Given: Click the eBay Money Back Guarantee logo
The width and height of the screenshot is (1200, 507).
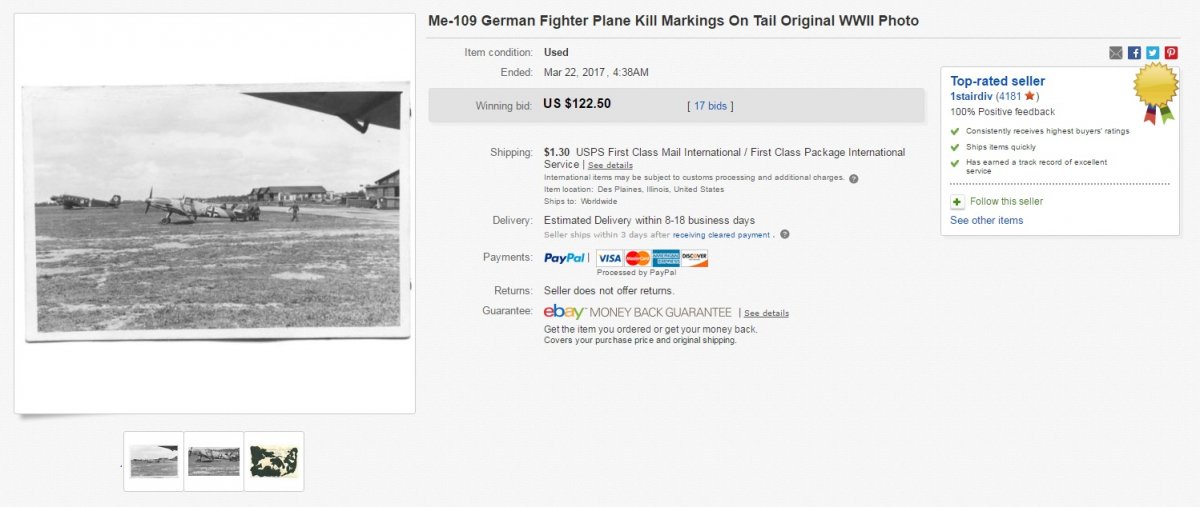Looking at the screenshot, I should pyautogui.click(x=637, y=312).
